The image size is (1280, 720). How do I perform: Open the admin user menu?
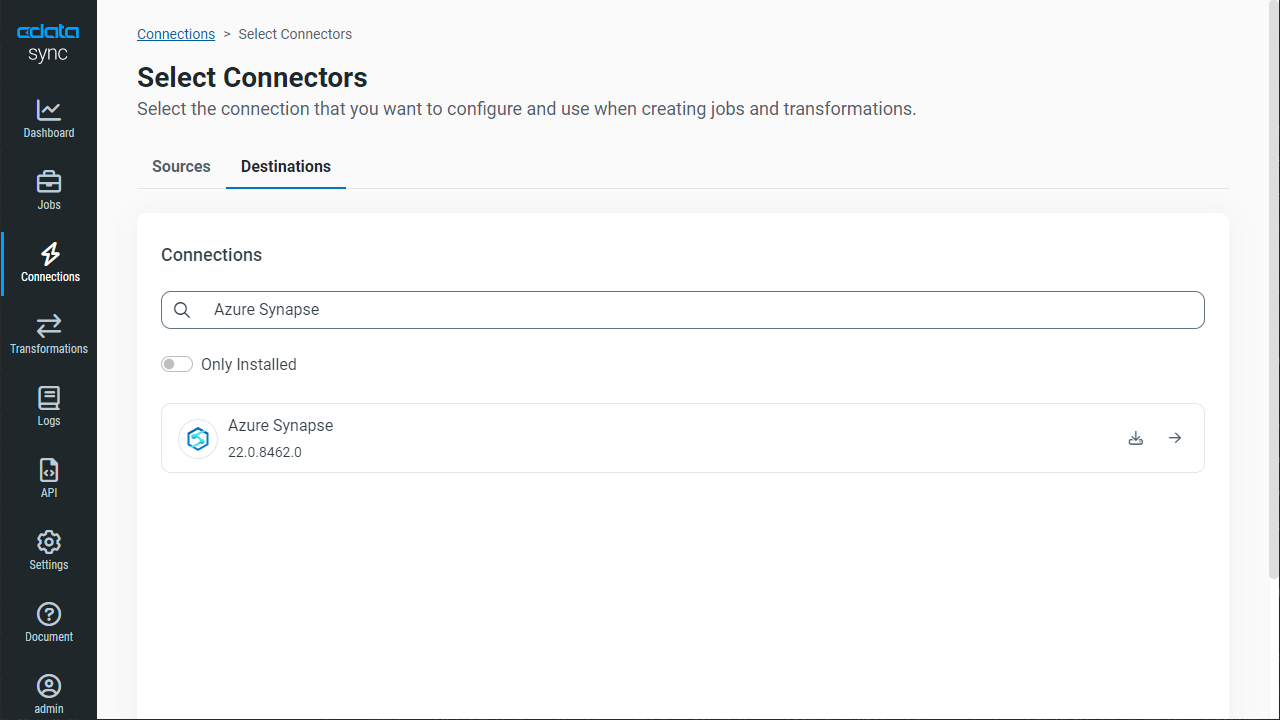click(x=48, y=695)
